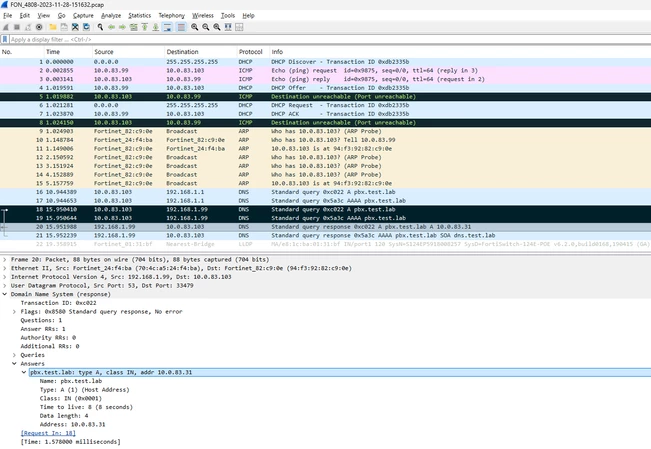The image size is (651, 449).
Task: Select packet 21 DNS SOA response
Action: (x=326, y=236)
